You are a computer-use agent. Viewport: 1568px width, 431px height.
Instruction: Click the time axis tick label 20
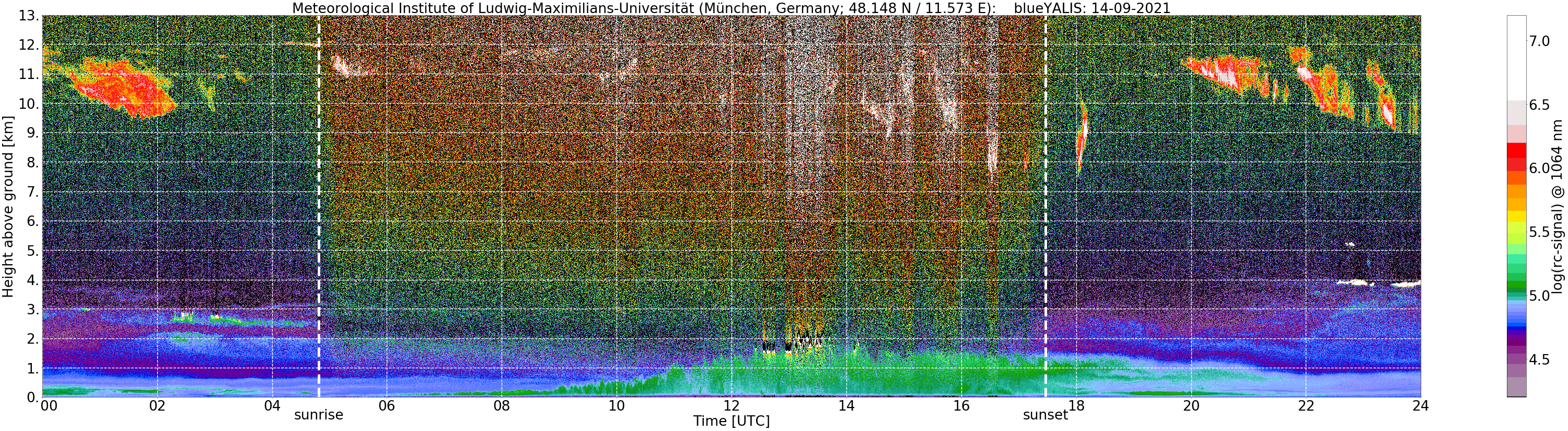coord(1191,406)
